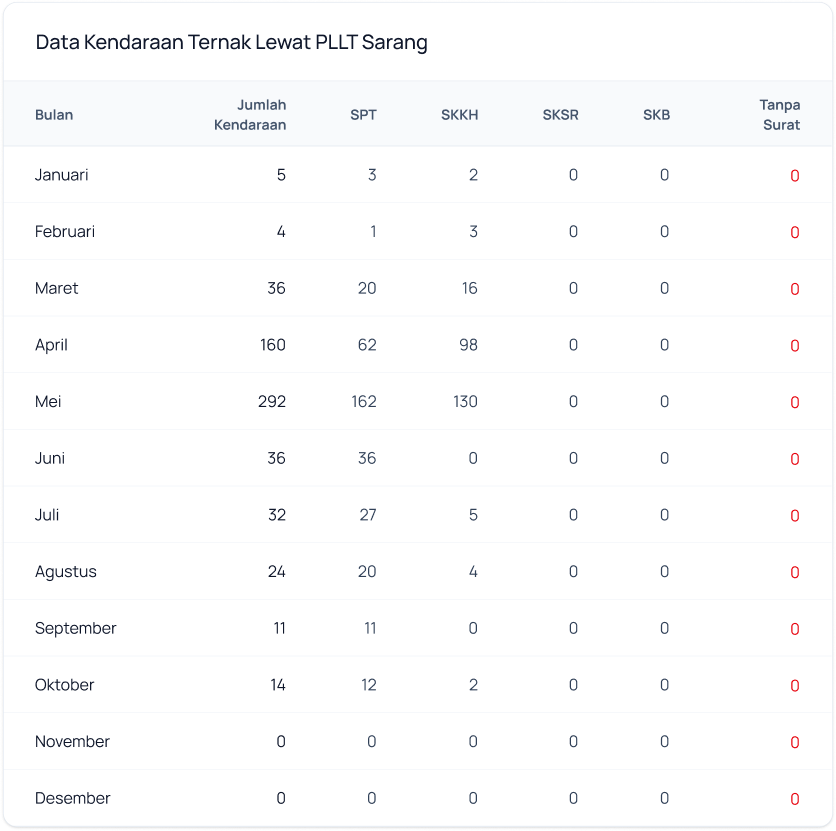This screenshot has height=831, width=836.
Task: Select the Januari row label
Action: tap(62, 175)
